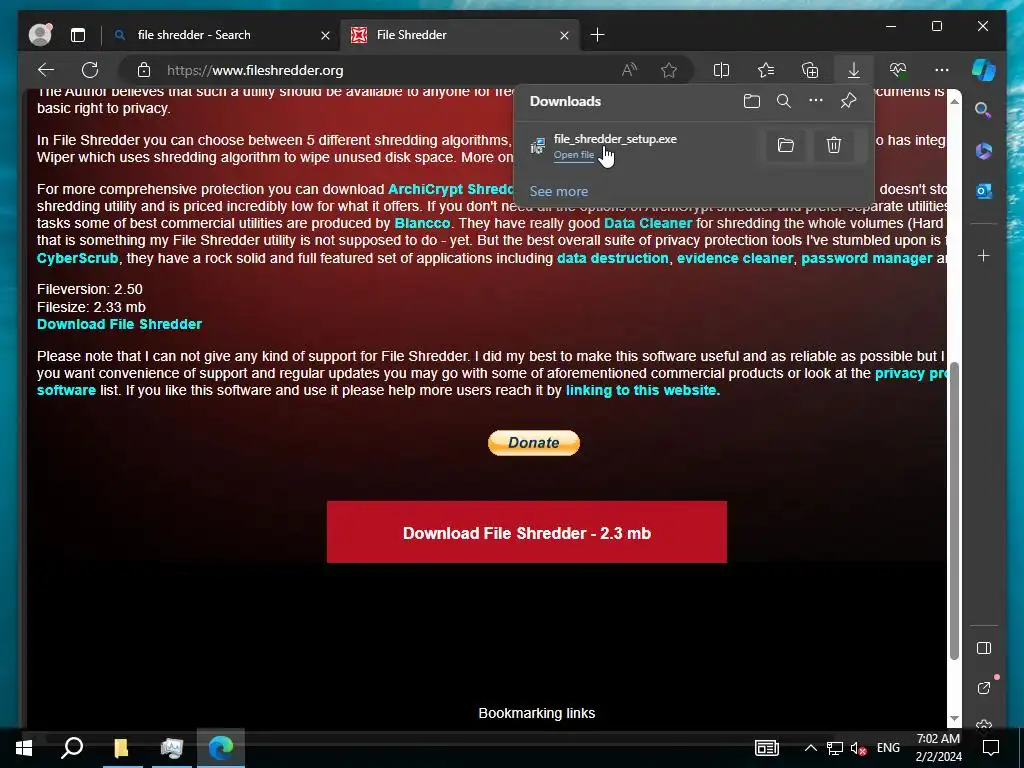This screenshot has width=1024, height=768.
Task: Delete the file_shredder_setup.exe download
Action: 834,145
